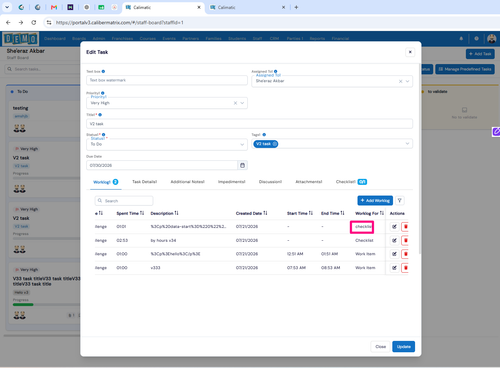Image resolution: width=500 pixels, height=368 pixels.
Task: Click the browser back arrow
Action: 8,22
